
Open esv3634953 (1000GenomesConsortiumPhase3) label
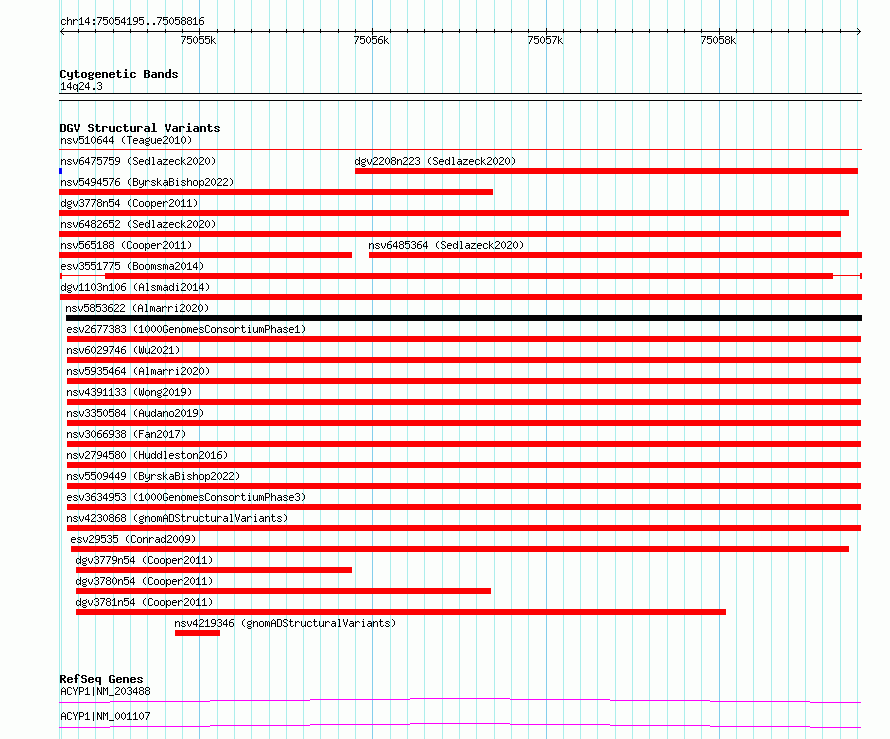click(x=186, y=497)
